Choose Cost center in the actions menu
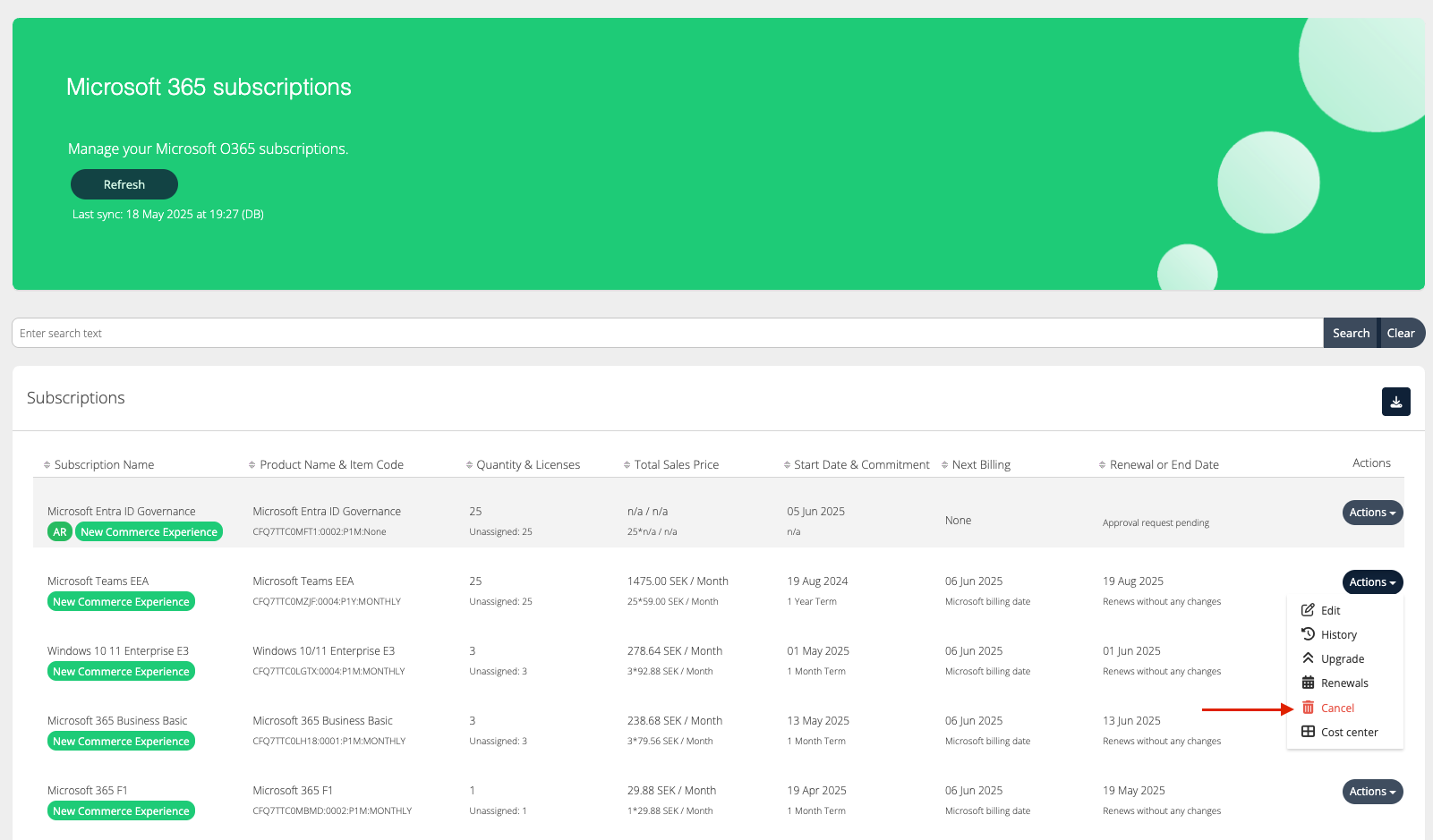The image size is (1433, 840). point(1349,733)
